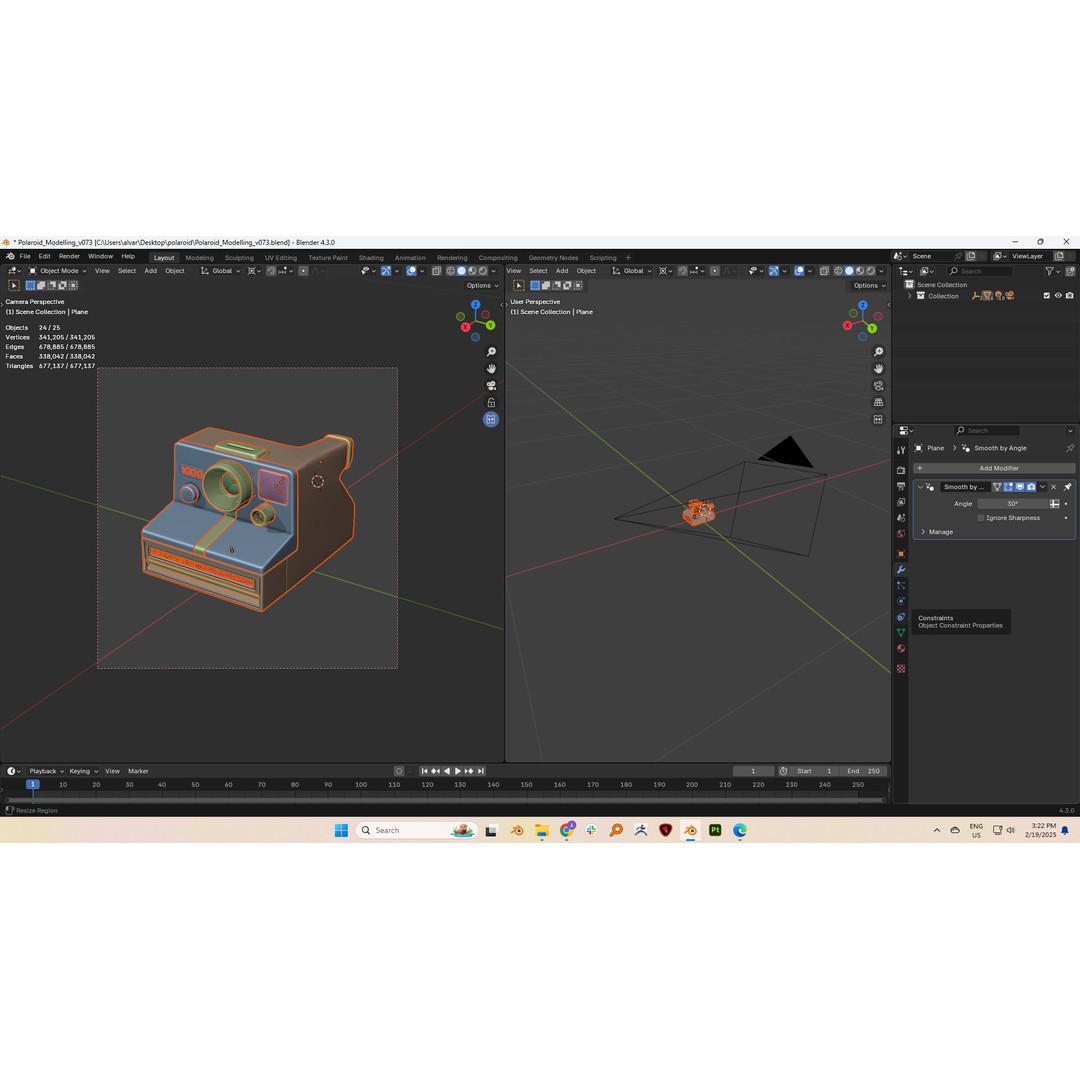Open Options dropdown in right viewport
This screenshot has width=1080, height=1080.
click(x=869, y=286)
